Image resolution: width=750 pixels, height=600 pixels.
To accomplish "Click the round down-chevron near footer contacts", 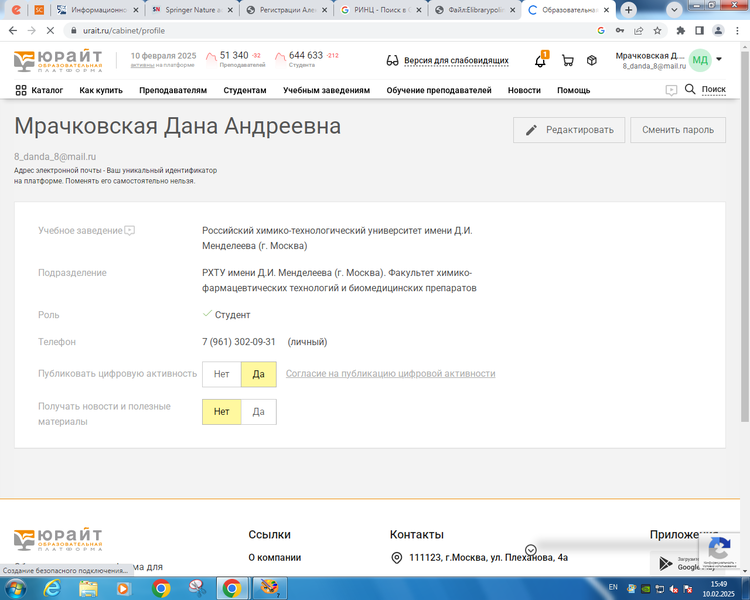I will tap(531, 550).
